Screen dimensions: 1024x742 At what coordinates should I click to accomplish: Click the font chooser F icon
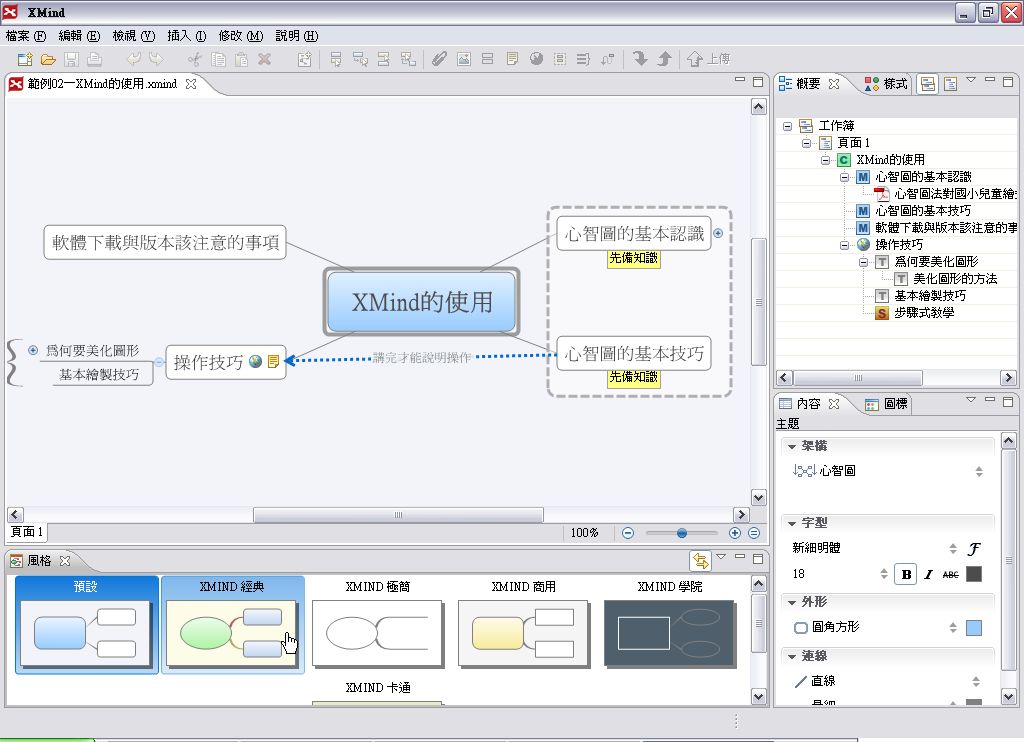click(974, 549)
